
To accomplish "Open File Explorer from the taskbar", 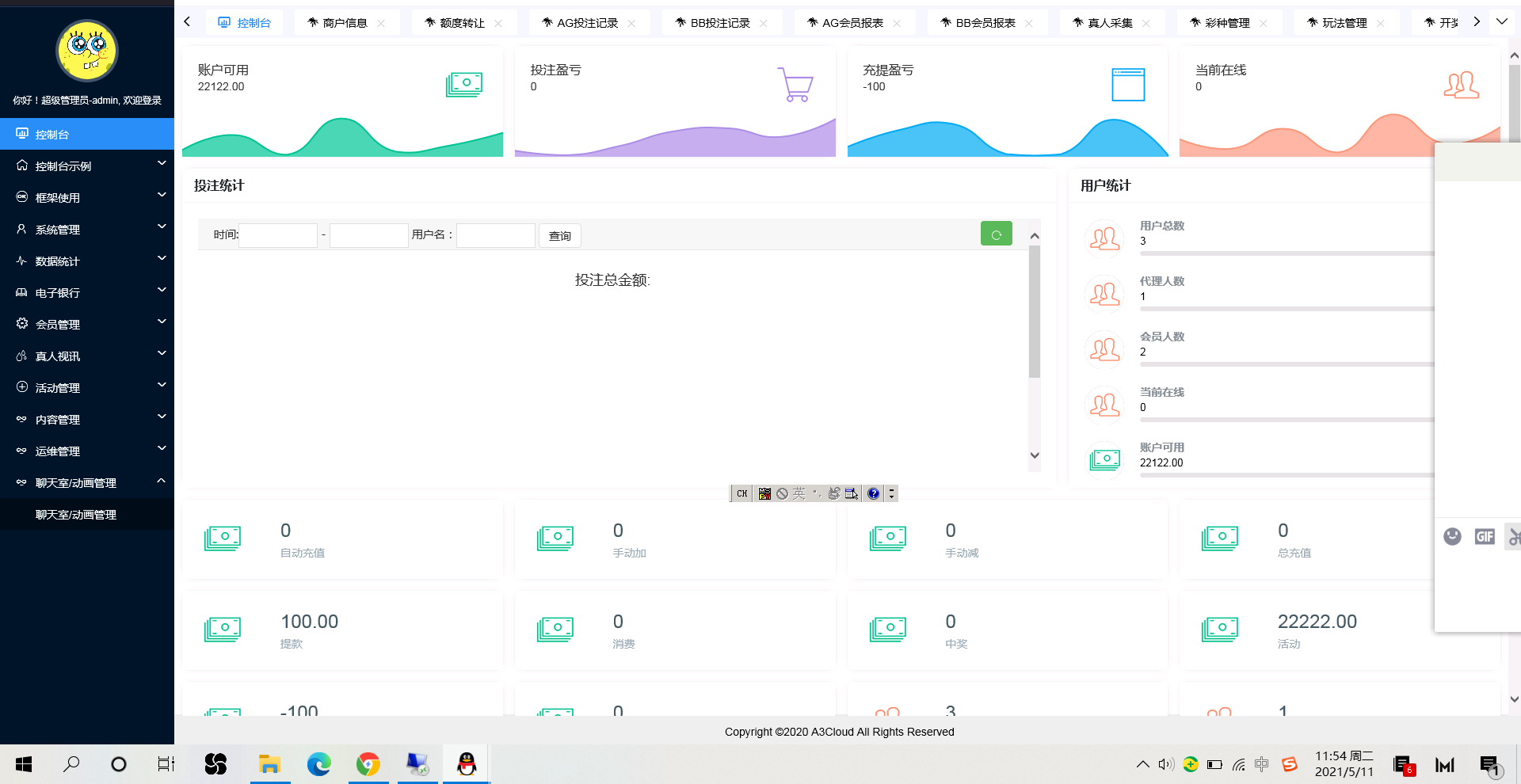I will point(269,764).
